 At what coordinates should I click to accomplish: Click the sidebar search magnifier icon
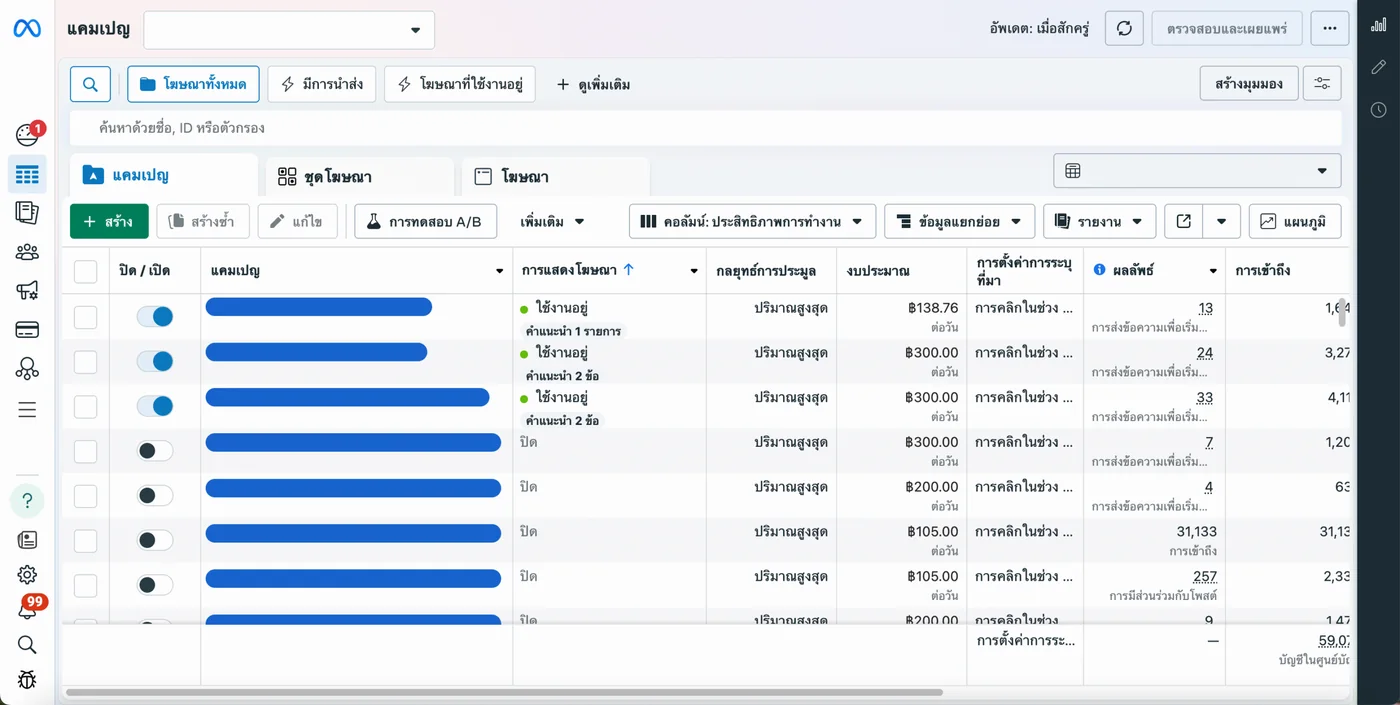pos(27,645)
